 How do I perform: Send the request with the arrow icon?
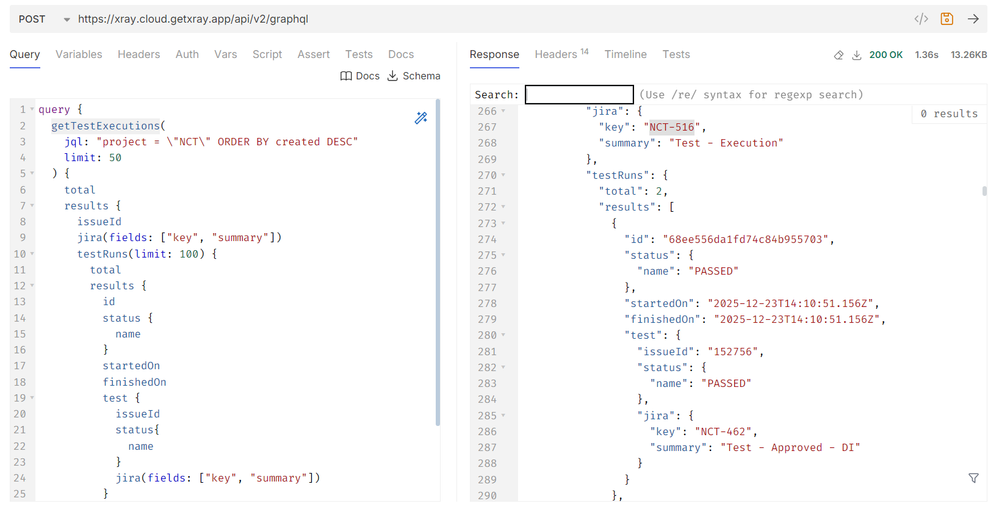point(973,19)
